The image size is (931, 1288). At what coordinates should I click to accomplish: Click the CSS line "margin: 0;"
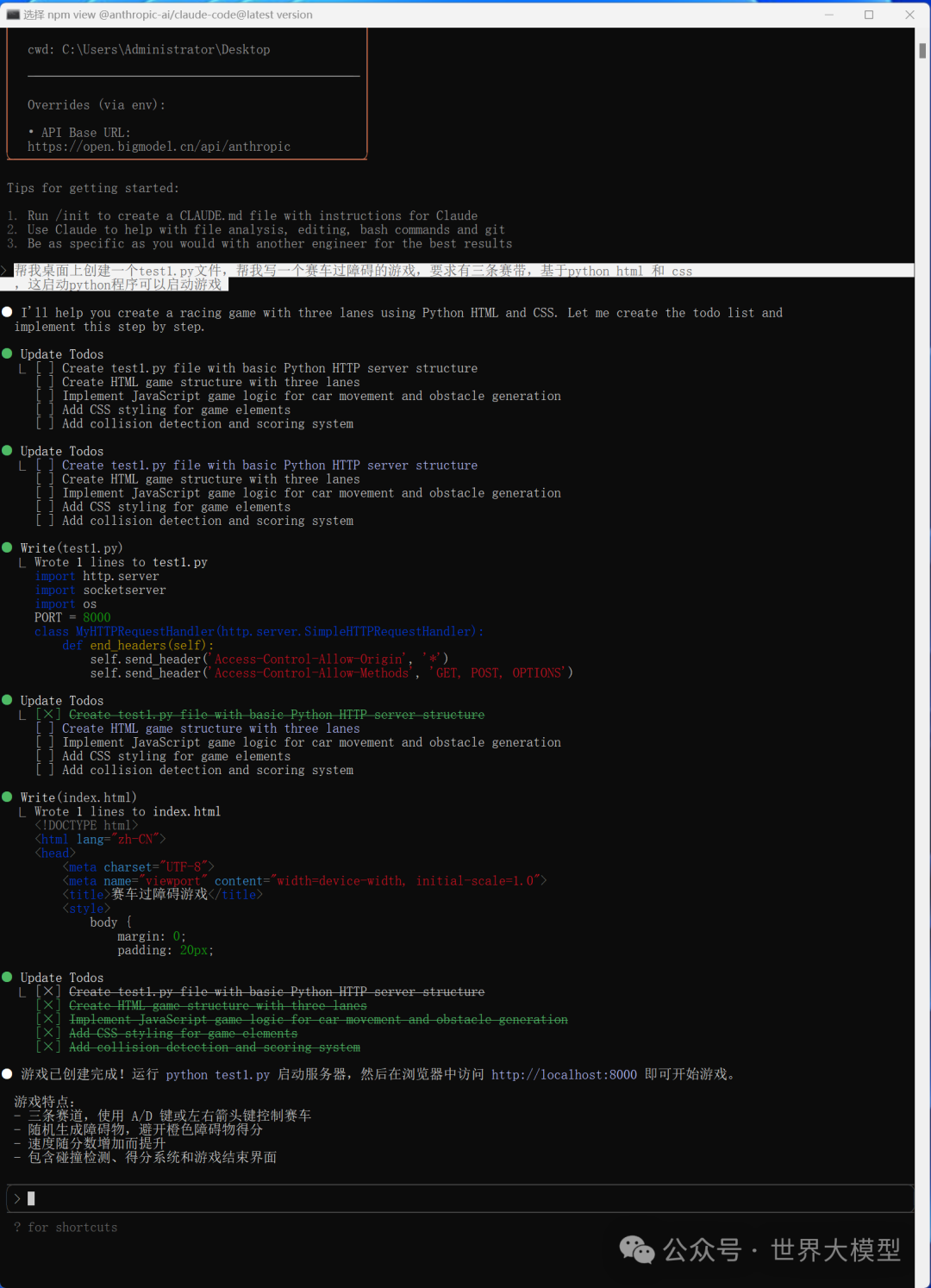pos(152,936)
